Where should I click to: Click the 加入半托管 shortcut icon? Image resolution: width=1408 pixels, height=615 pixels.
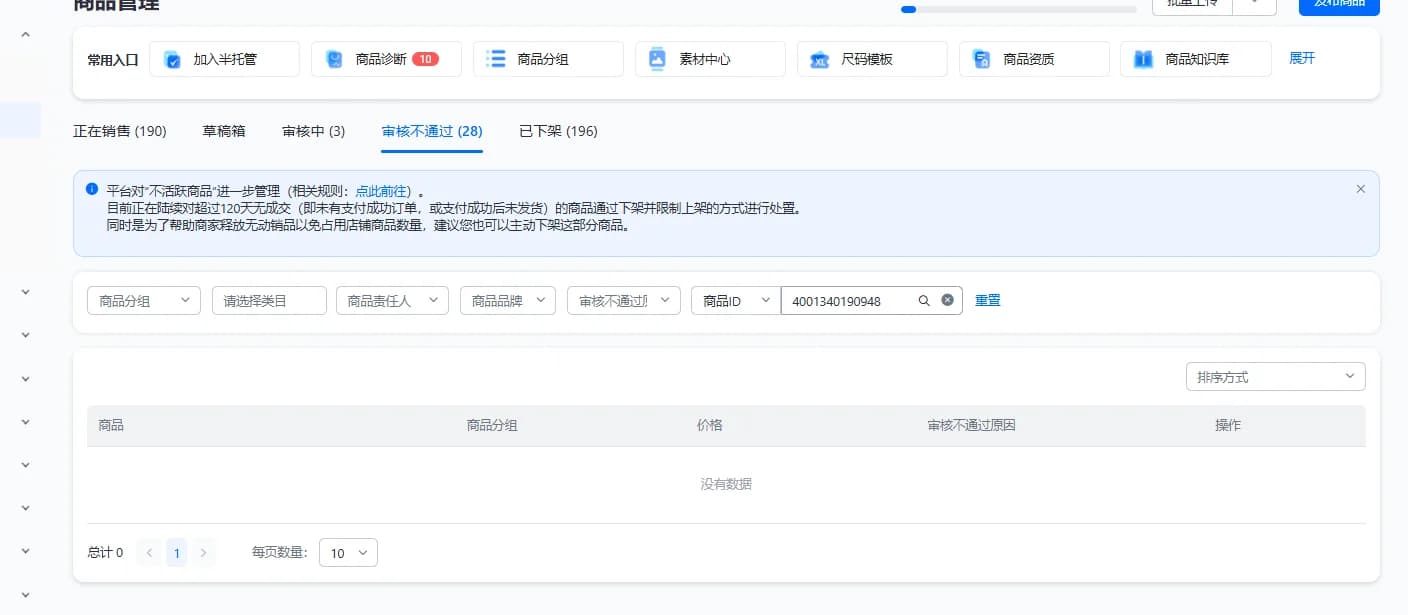(x=172, y=59)
